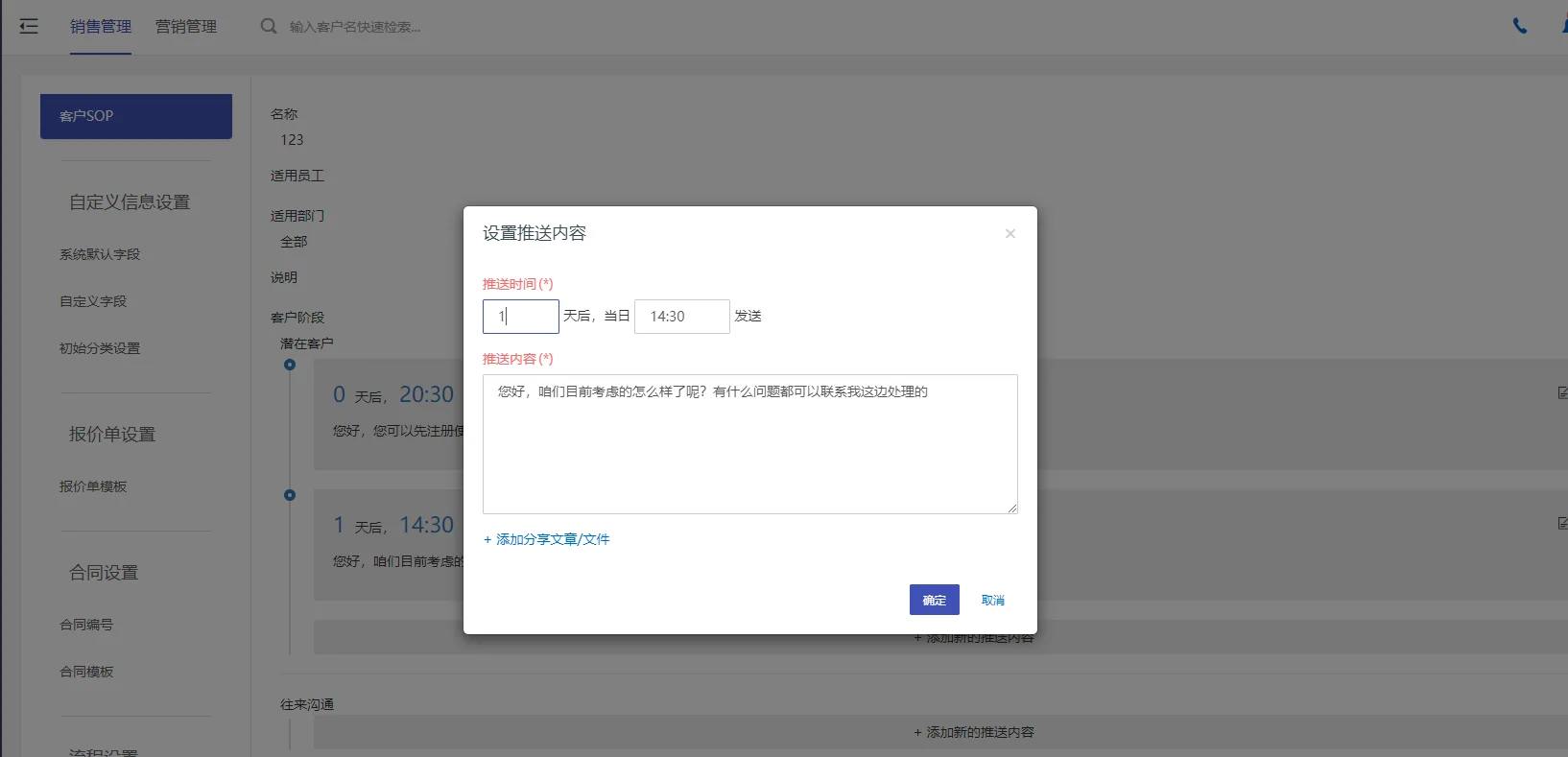Open the 14:30 send time picker
This screenshot has height=757, width=1568.
point(682,317)
